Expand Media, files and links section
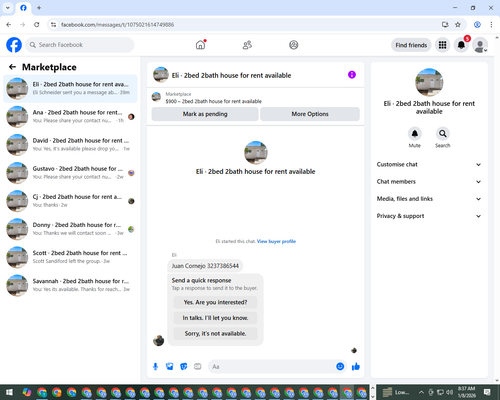Screen dimensions: 500x400 429,199
